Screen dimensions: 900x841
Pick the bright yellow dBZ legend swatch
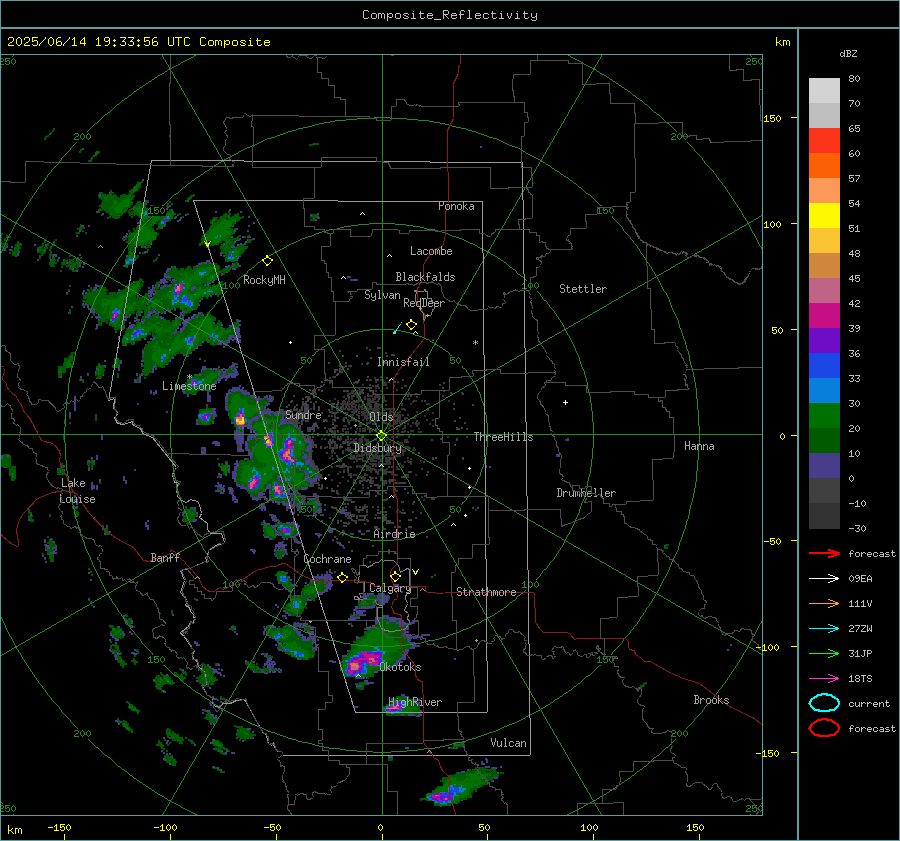click(x=824, y=216)
